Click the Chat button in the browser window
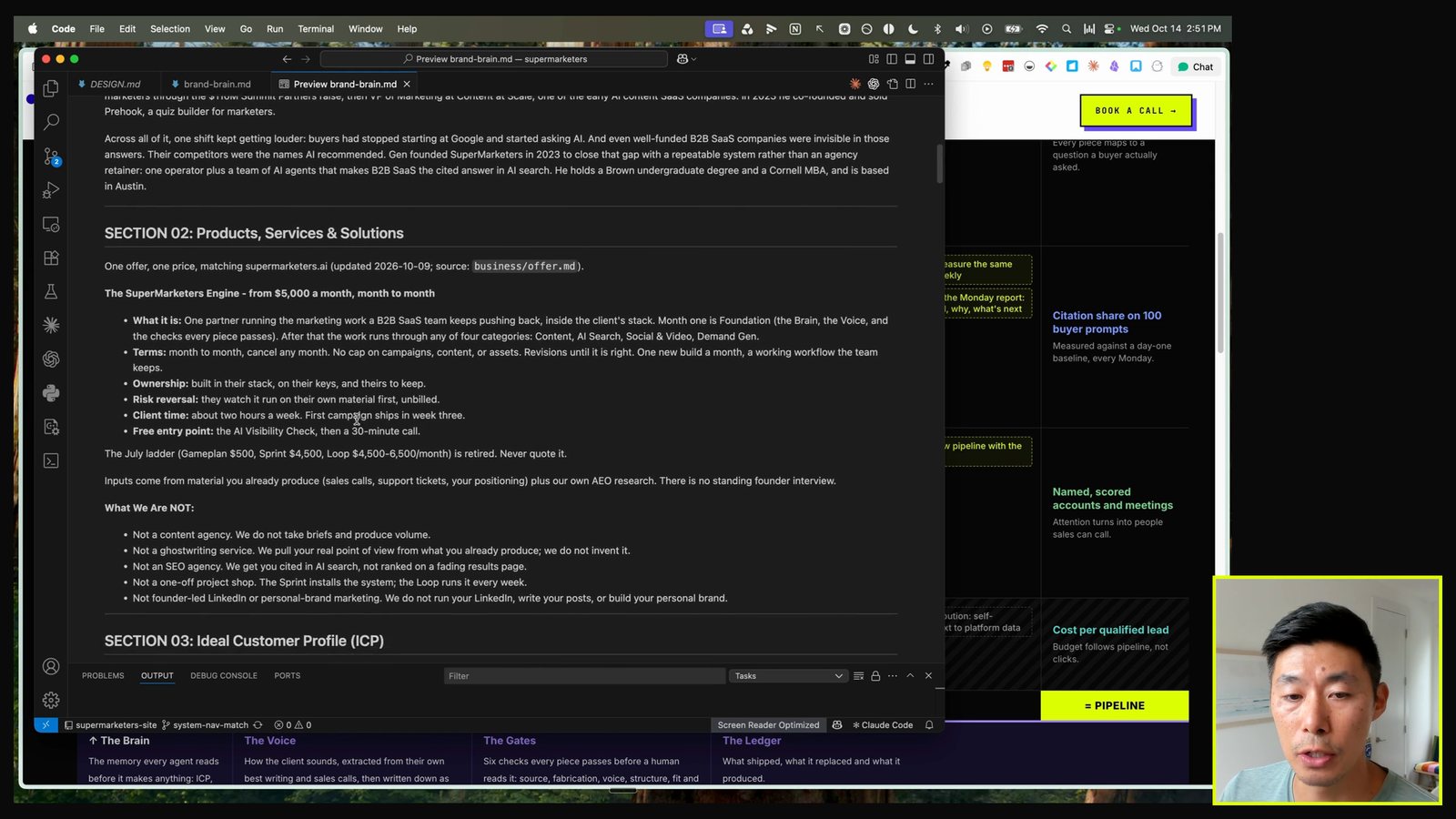Viewport: 1456px width, 819px height. click(x=1196, y=66)
